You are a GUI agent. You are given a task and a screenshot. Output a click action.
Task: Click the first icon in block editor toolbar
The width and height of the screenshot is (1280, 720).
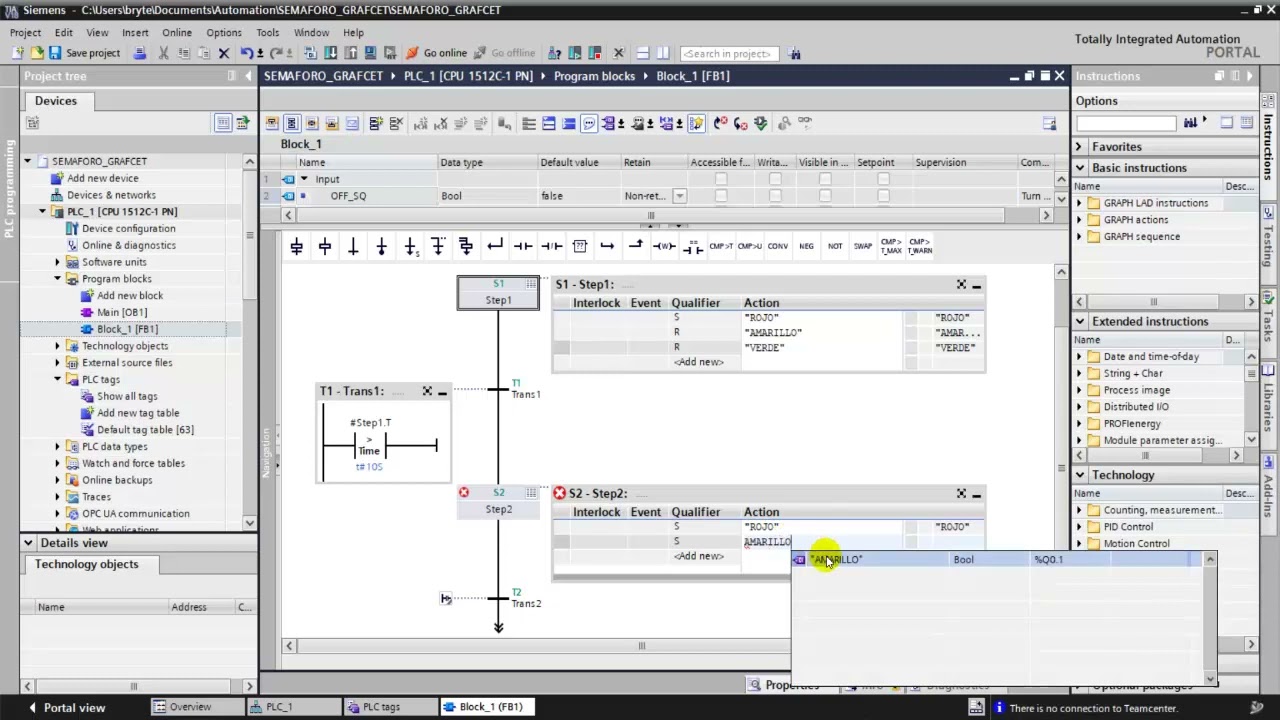[x=271, y=123]
